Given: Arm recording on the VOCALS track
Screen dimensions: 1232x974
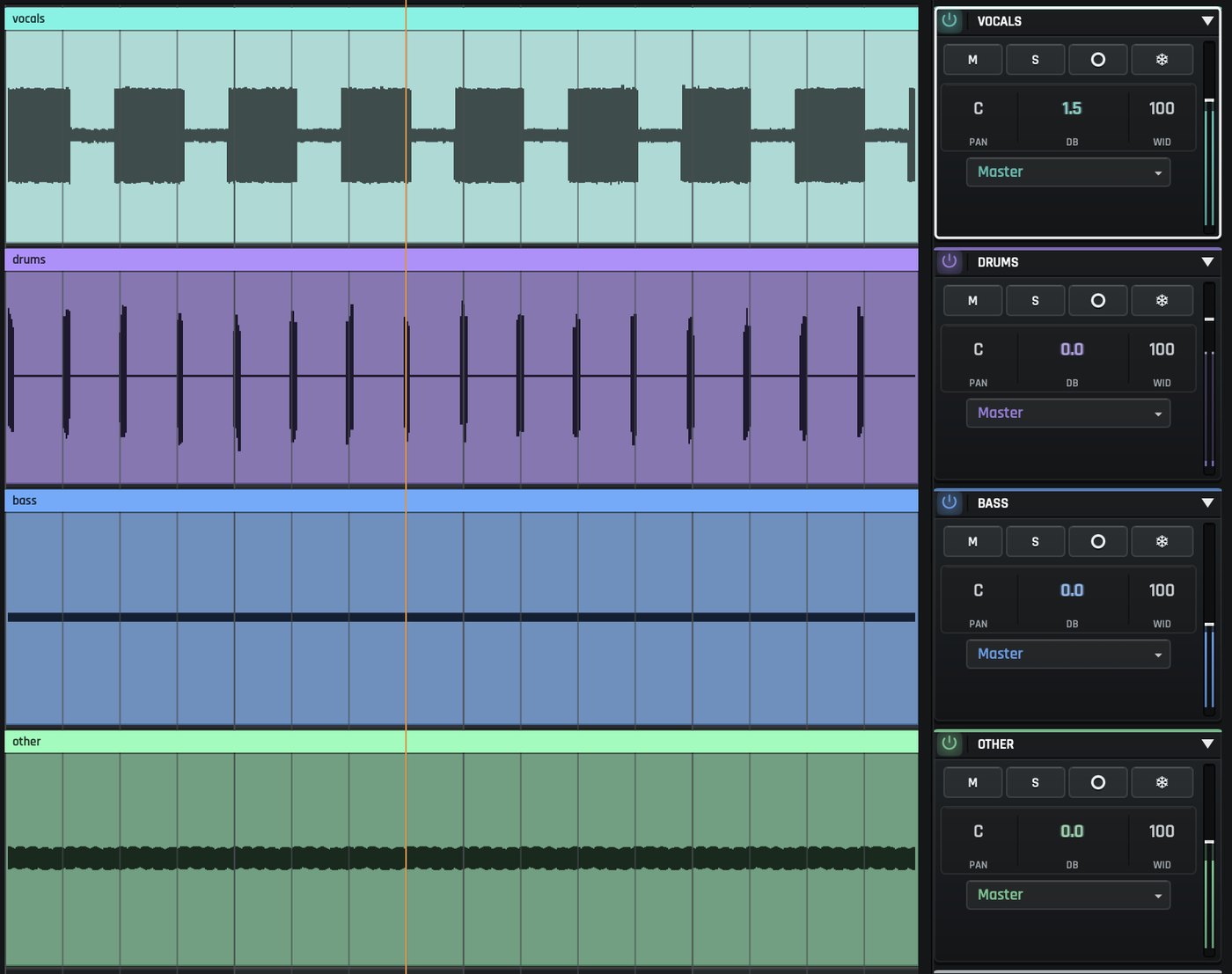Looking at the screenshot, I should (1098, 60).
